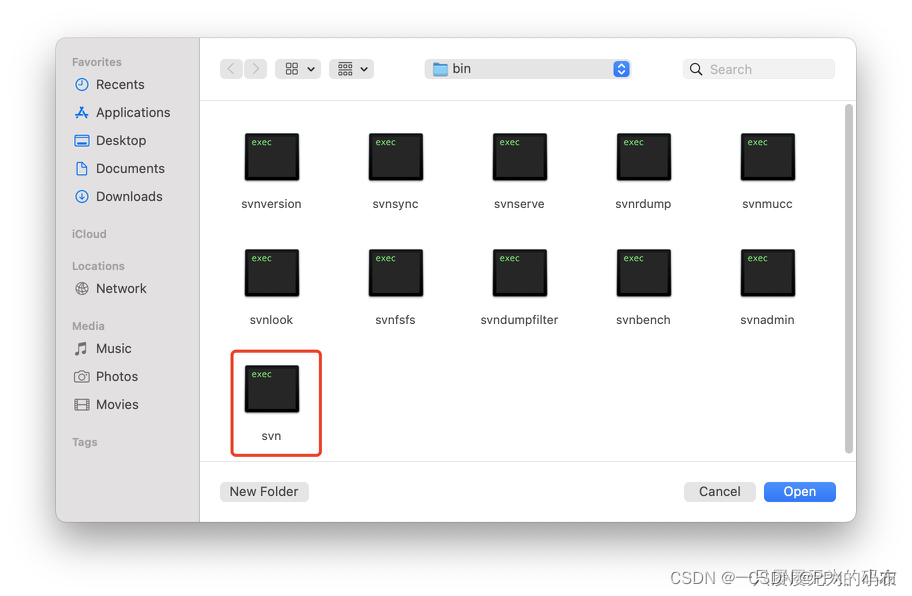
Task: Click the svnbench file name label
Action: [643, 320]
